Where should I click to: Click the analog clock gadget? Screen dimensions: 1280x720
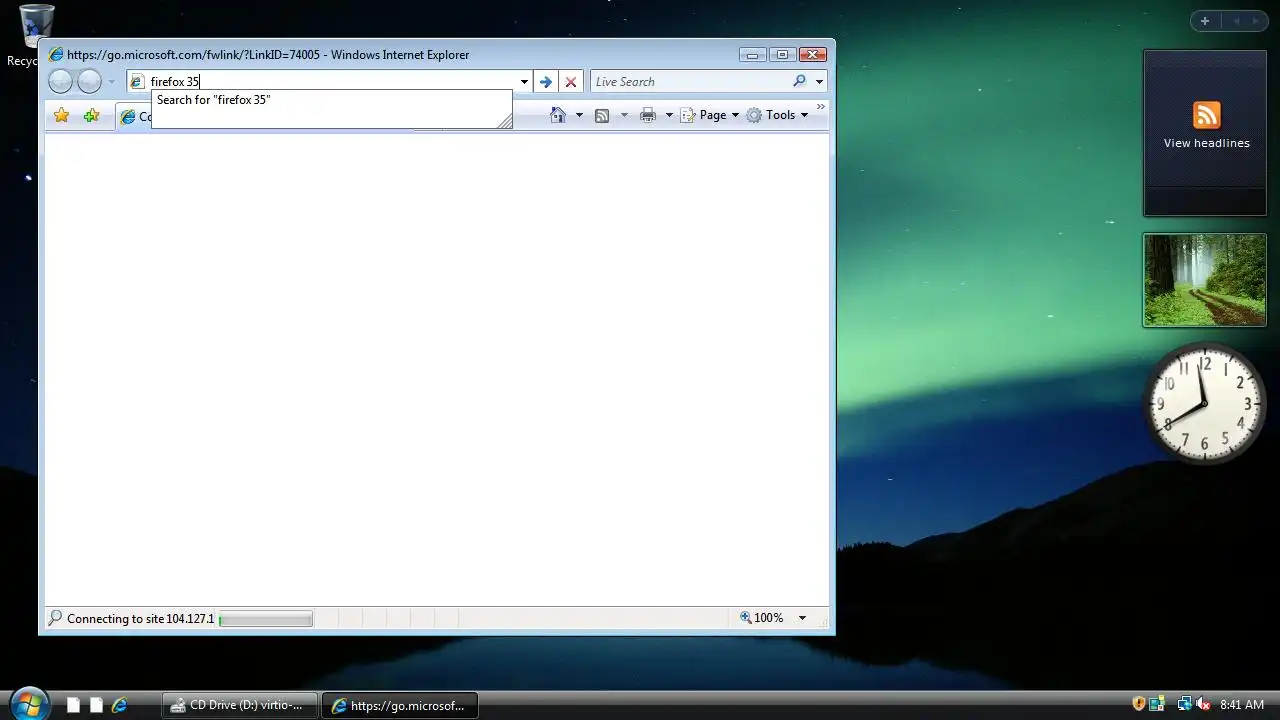1205,403
